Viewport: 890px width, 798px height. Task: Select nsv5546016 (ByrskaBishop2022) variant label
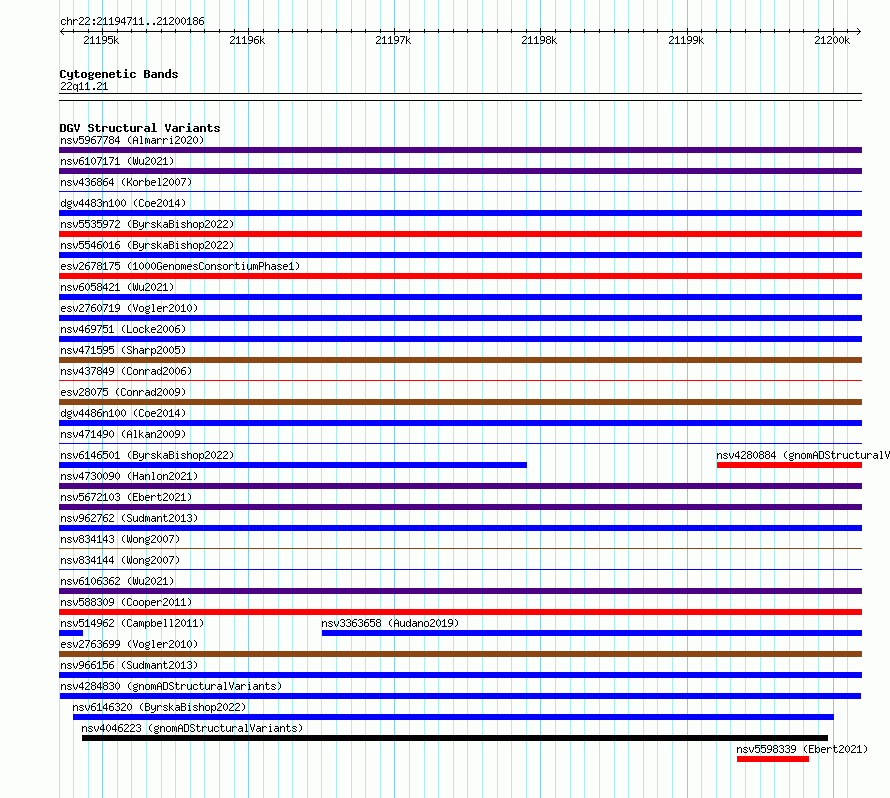pos(147,245)
